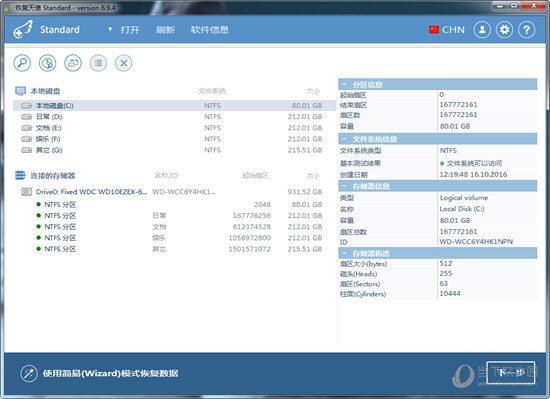Open the settings gear icon
The width and height of the screenshot is (550, 399).
pos(504,30)
